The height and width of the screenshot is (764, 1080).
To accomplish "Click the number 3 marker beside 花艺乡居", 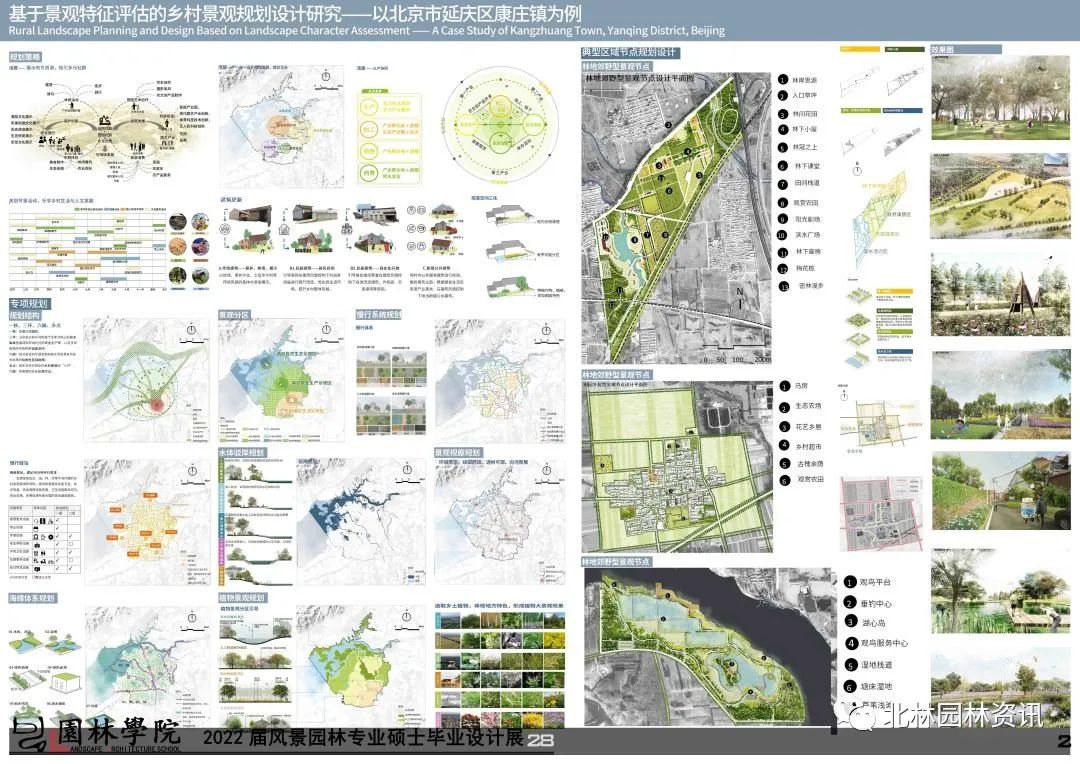I will pos(784,427).
